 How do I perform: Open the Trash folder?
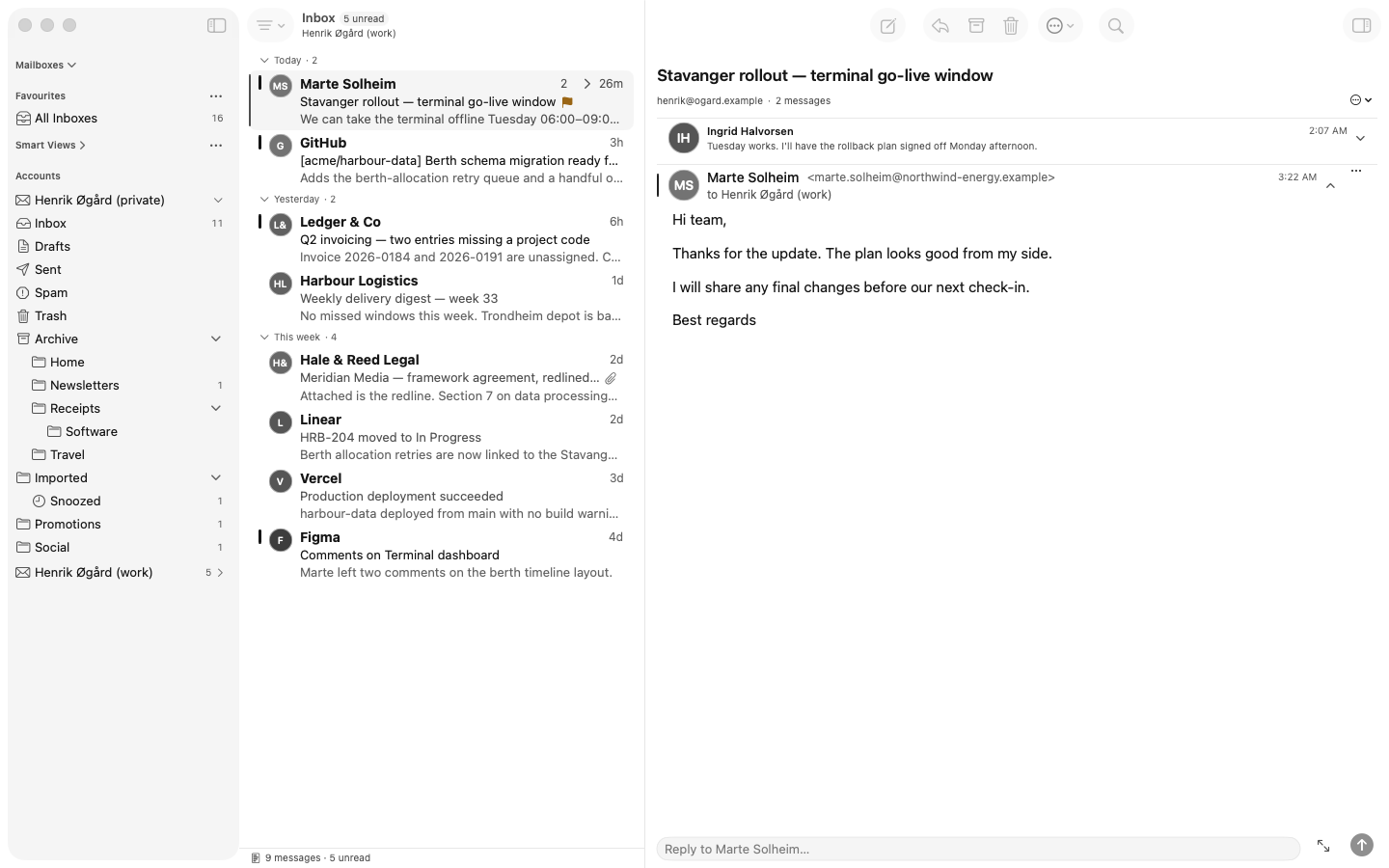[121, 315]
